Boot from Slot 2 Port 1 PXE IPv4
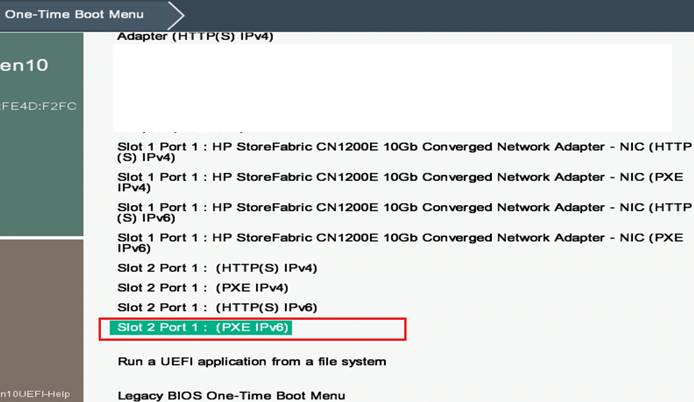Viewport: 694px width, 402px height. 182,288
